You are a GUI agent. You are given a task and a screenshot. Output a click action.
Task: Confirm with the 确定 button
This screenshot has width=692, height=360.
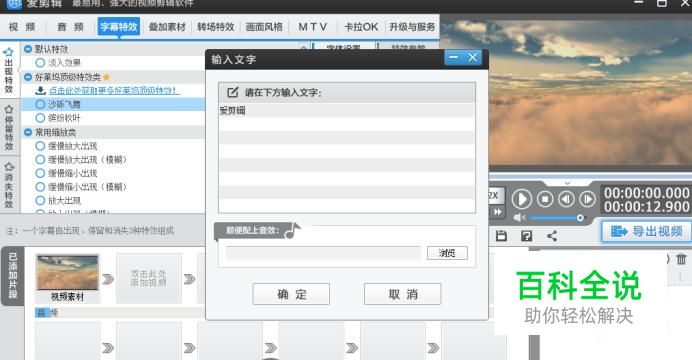click(x=291, y=294)
